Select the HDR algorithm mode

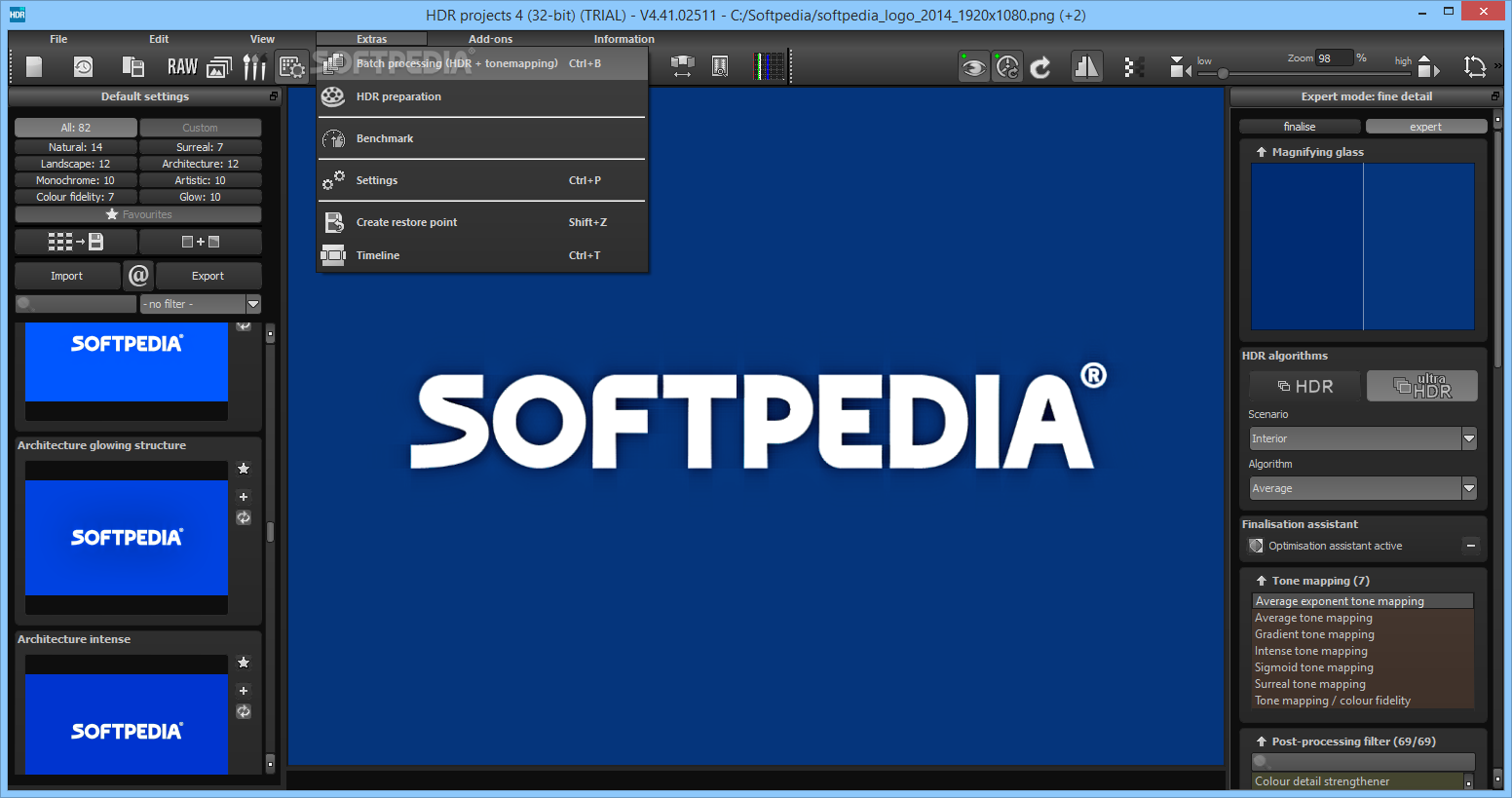(1306, 386)
